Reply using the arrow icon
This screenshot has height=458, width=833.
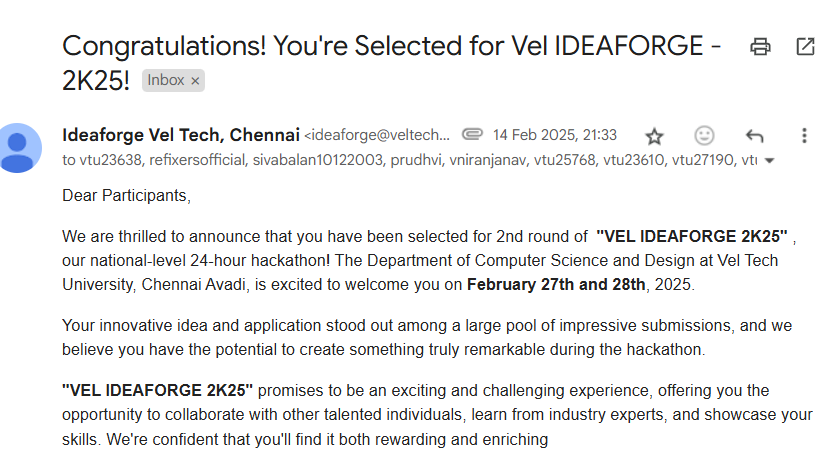[x=754, y=136]
